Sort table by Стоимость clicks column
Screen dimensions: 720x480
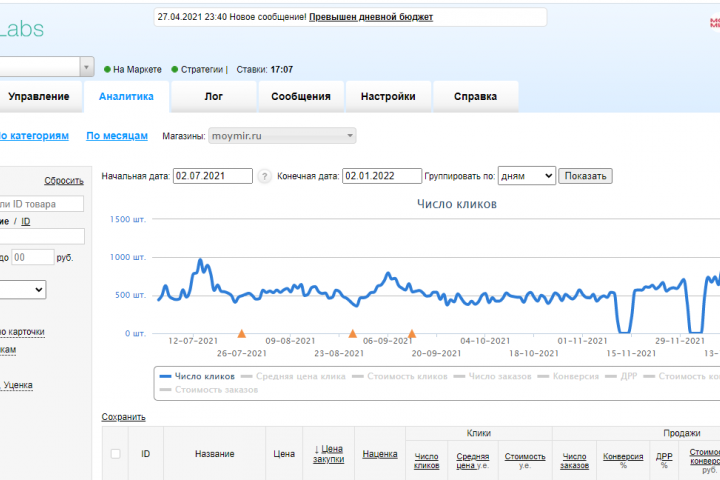525,457
